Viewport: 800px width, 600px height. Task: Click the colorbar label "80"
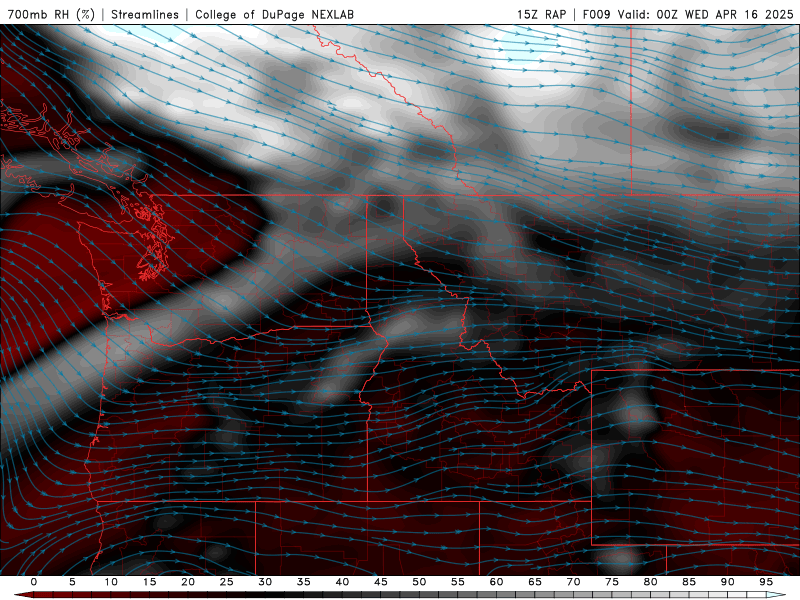[650, 582]
